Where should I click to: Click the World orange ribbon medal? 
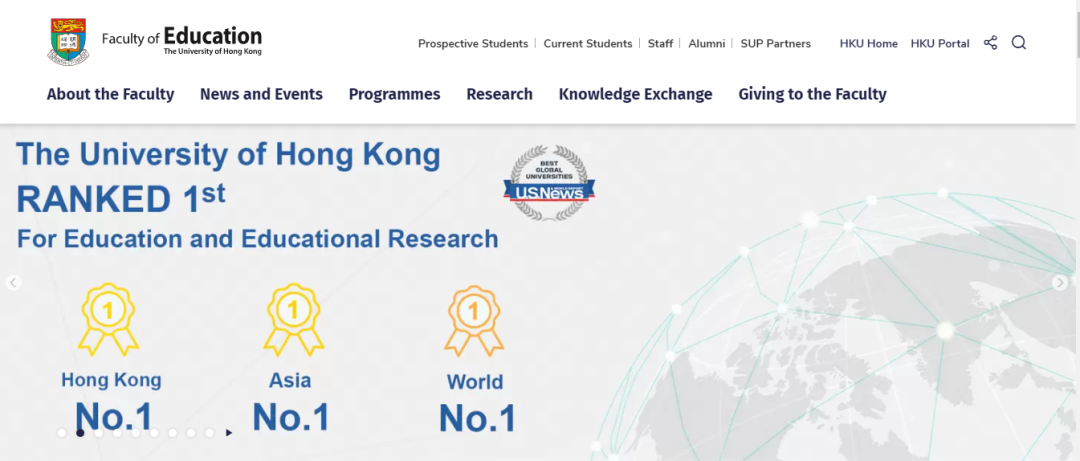coord(474,320)
